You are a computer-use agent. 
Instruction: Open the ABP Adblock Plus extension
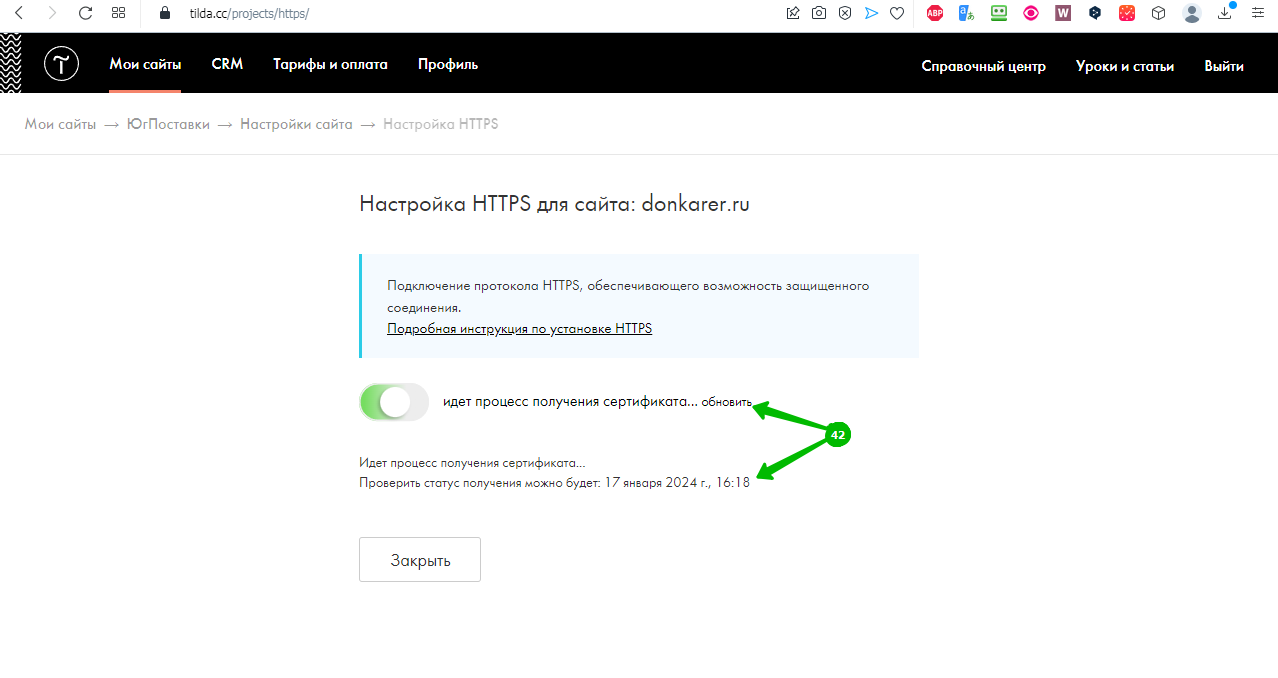[x=935, y=13]
